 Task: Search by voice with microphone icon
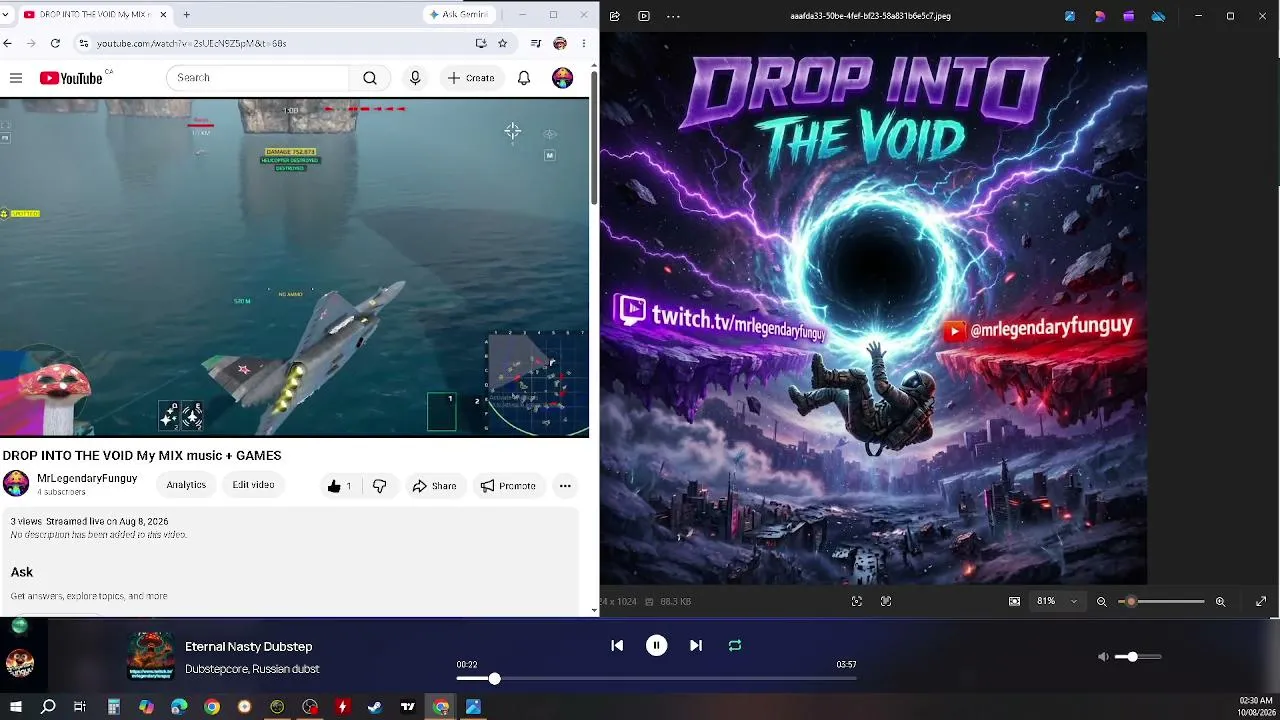(415, 78)
